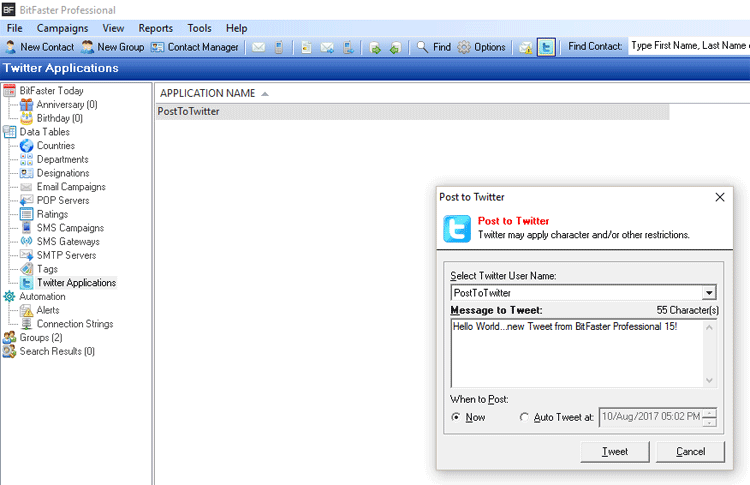This screenshot has width=750, height=485.
Task: Click the envelope email toolbar icon
Action: pos(259,47)
